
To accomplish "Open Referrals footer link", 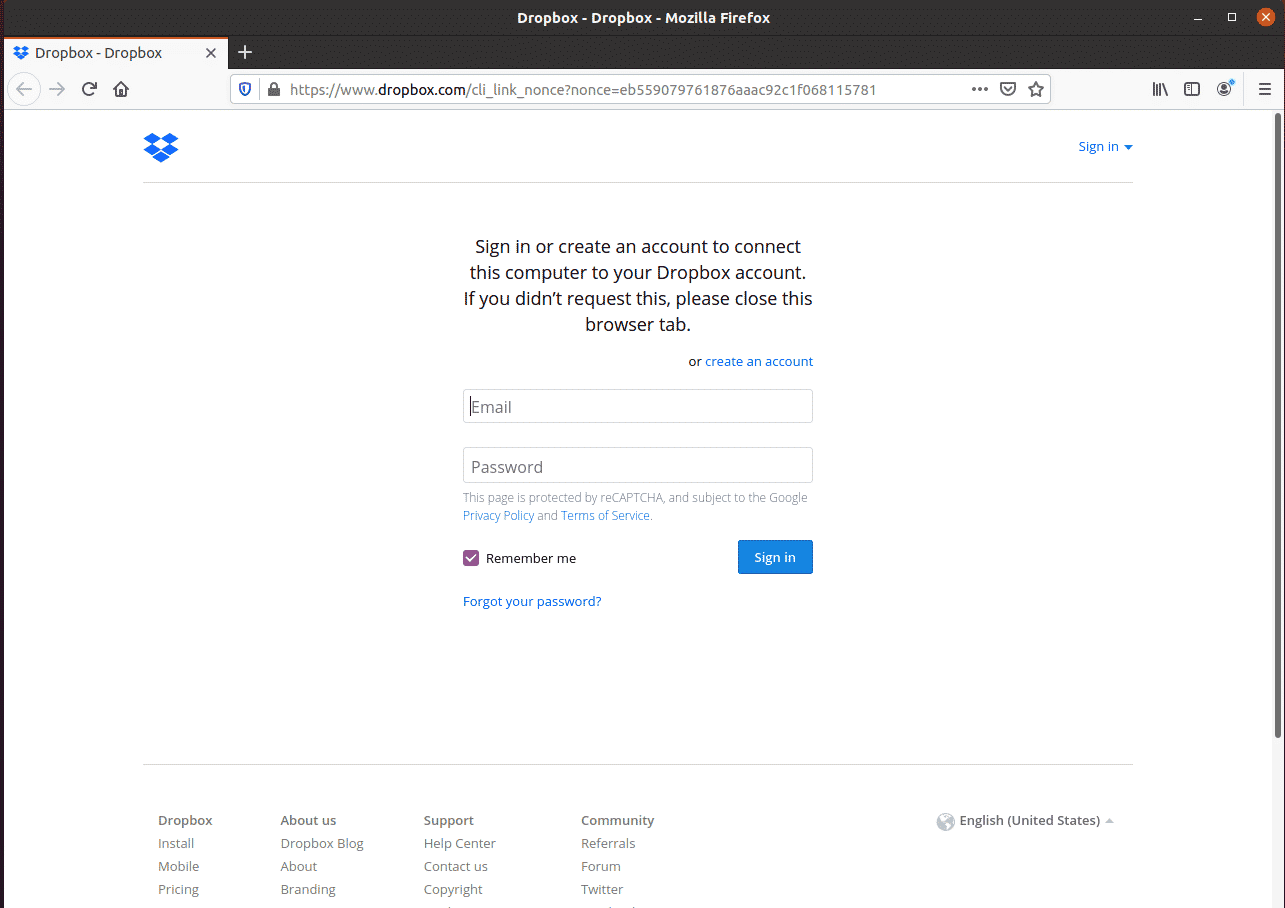I will (608, 844).
